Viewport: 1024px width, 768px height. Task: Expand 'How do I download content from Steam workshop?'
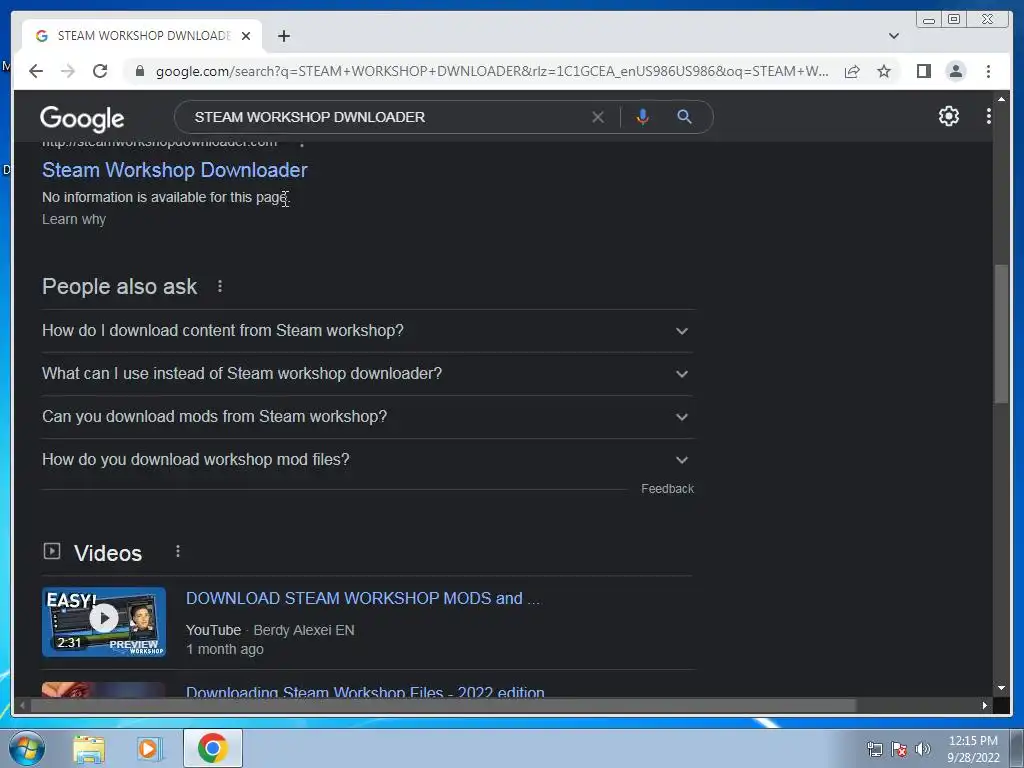[x=368, y=330]
